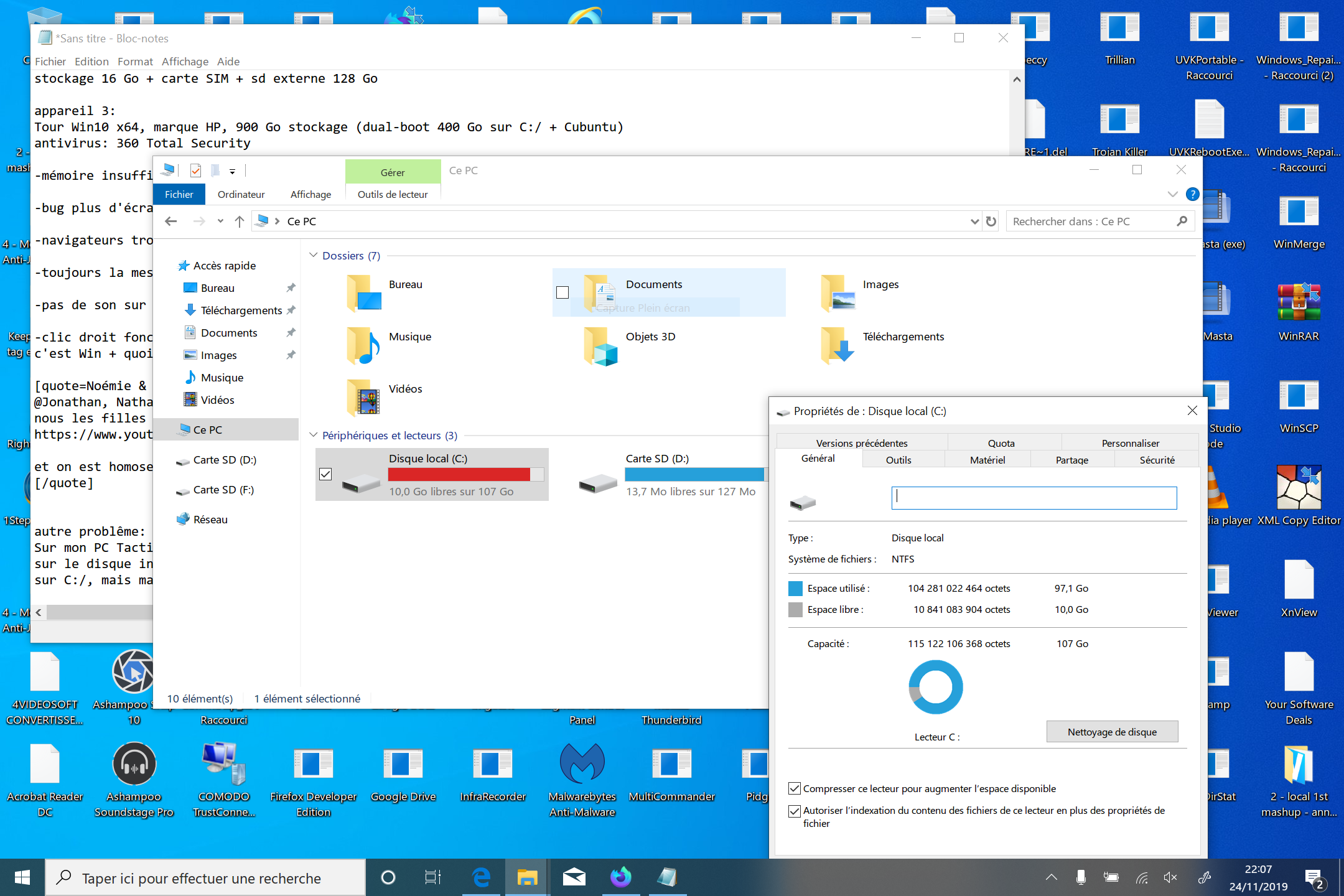This screenshot has height=896, width=1344.
Task: Open Malwarebytes Anti-Malware desktop icon
Action: point(582,780)
